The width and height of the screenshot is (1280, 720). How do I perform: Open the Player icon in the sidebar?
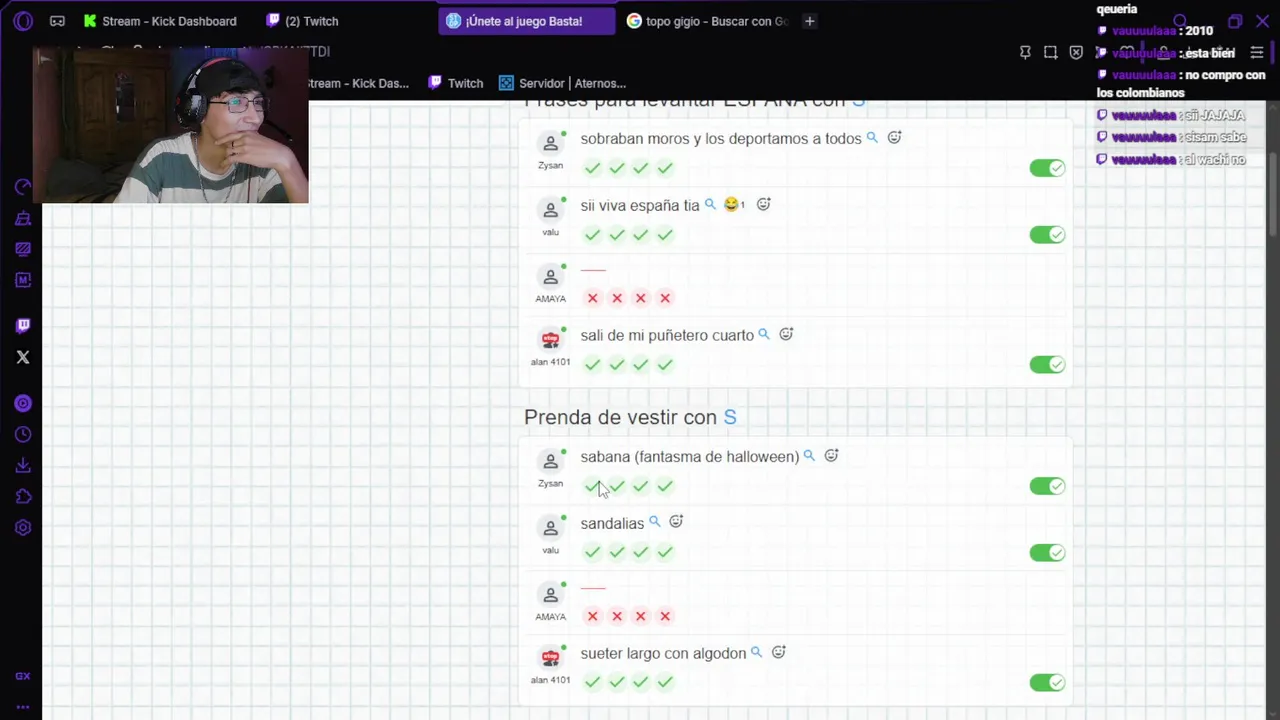23,403
